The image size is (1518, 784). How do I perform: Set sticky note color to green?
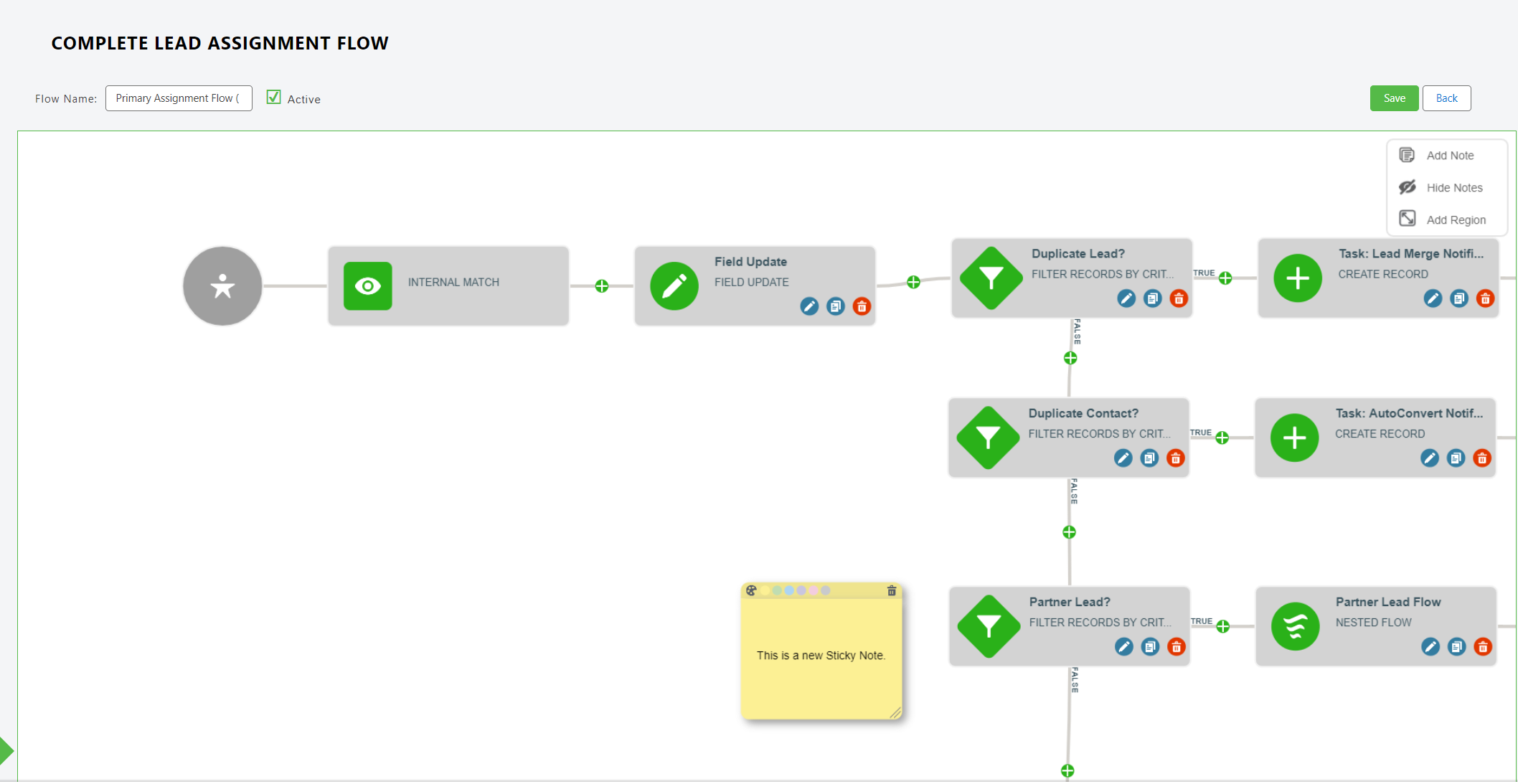click(x=777, y=590)
